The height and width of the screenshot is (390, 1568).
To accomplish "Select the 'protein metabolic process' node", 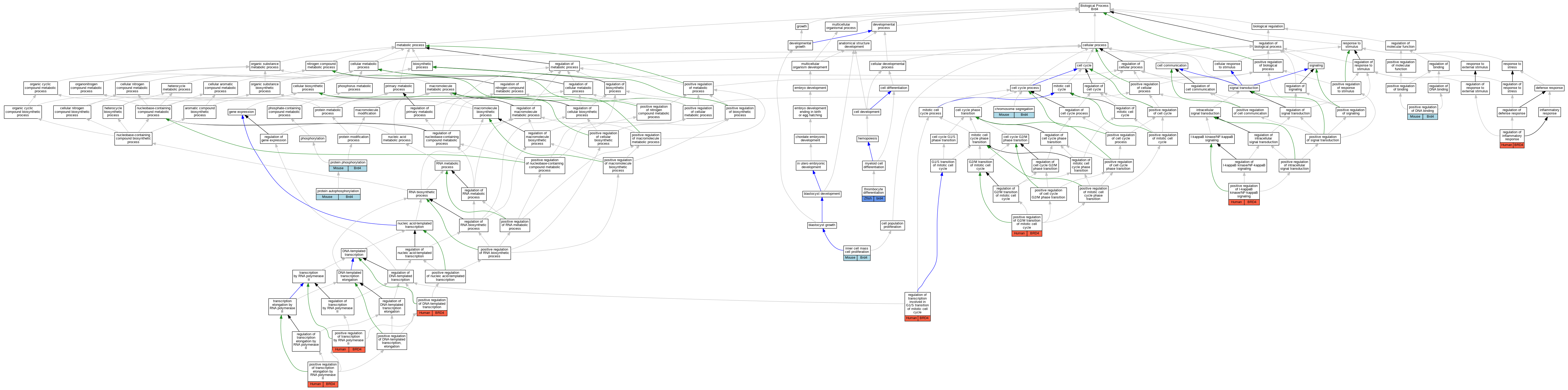I will [328, 112].
